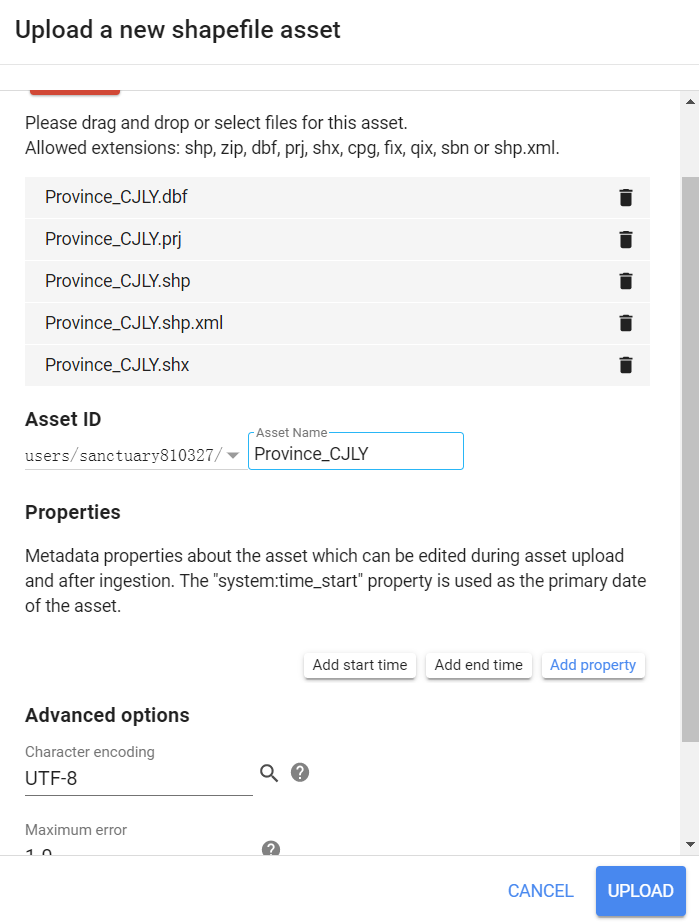Image resolution: width=699 pixels, height=922 pixels.
Task: Open help for Character encoding
Action: (x=300, y=772)
